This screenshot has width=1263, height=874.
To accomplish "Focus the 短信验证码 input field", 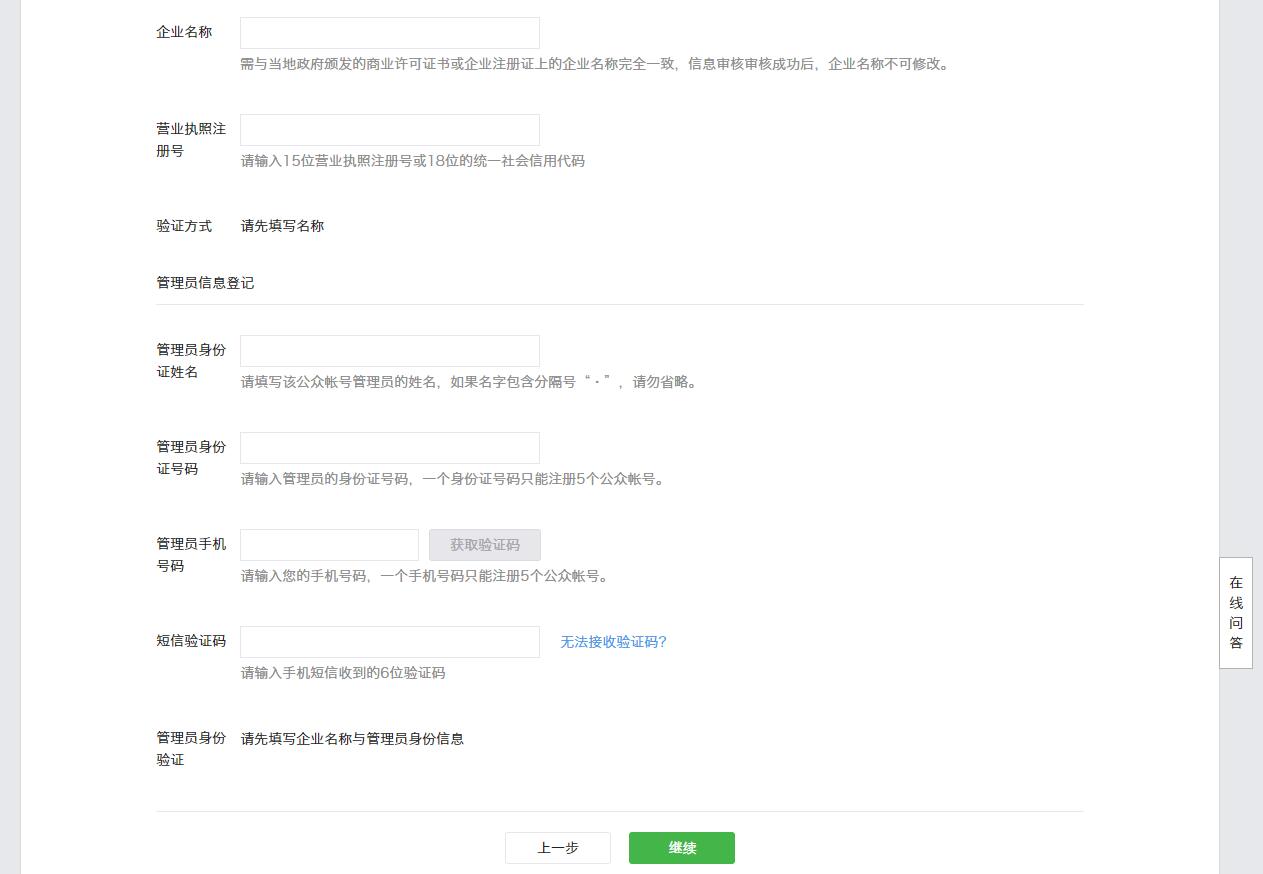I will (x=389, y=642).
